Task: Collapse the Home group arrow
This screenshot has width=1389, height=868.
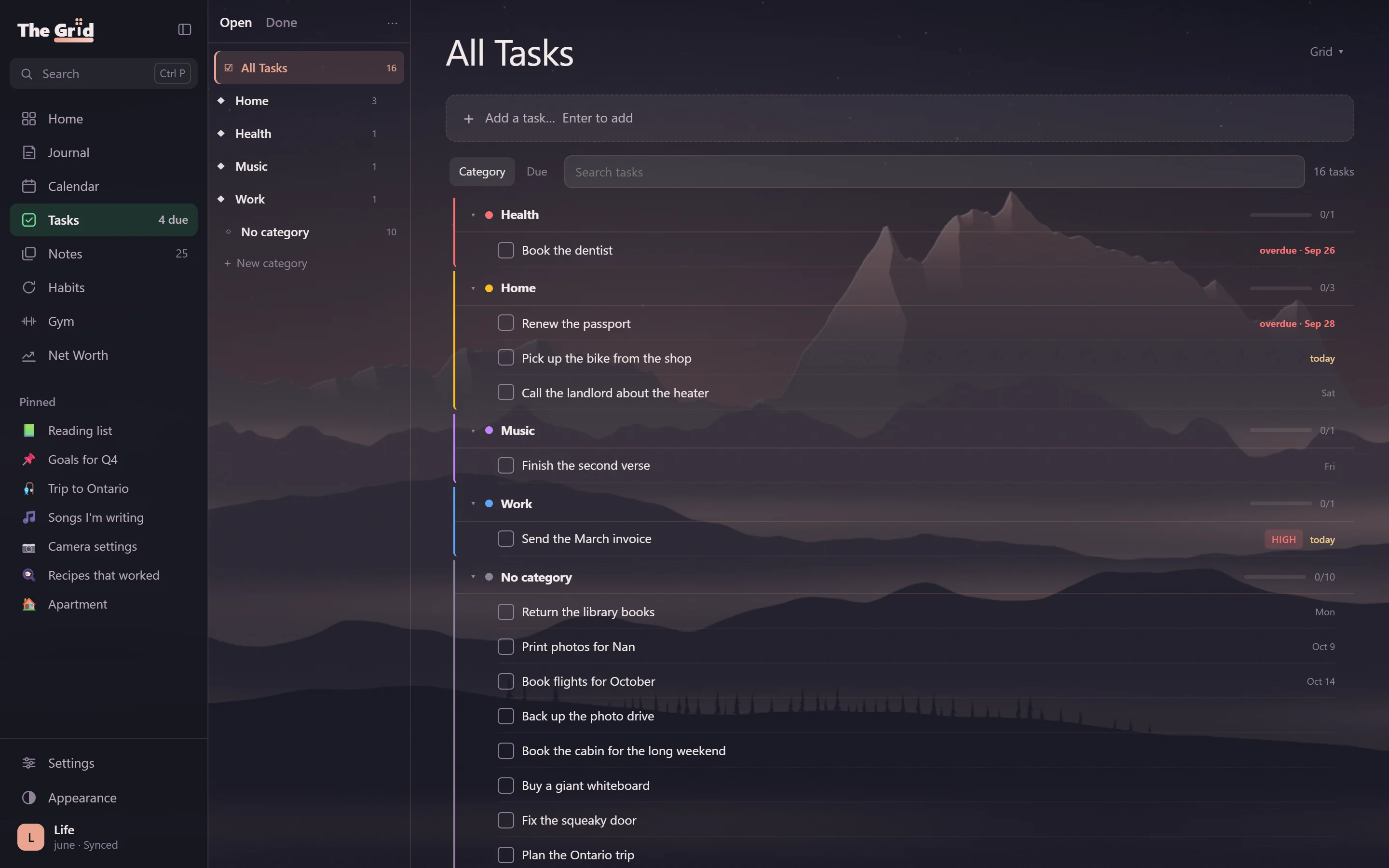Action: tap(473, 288)
